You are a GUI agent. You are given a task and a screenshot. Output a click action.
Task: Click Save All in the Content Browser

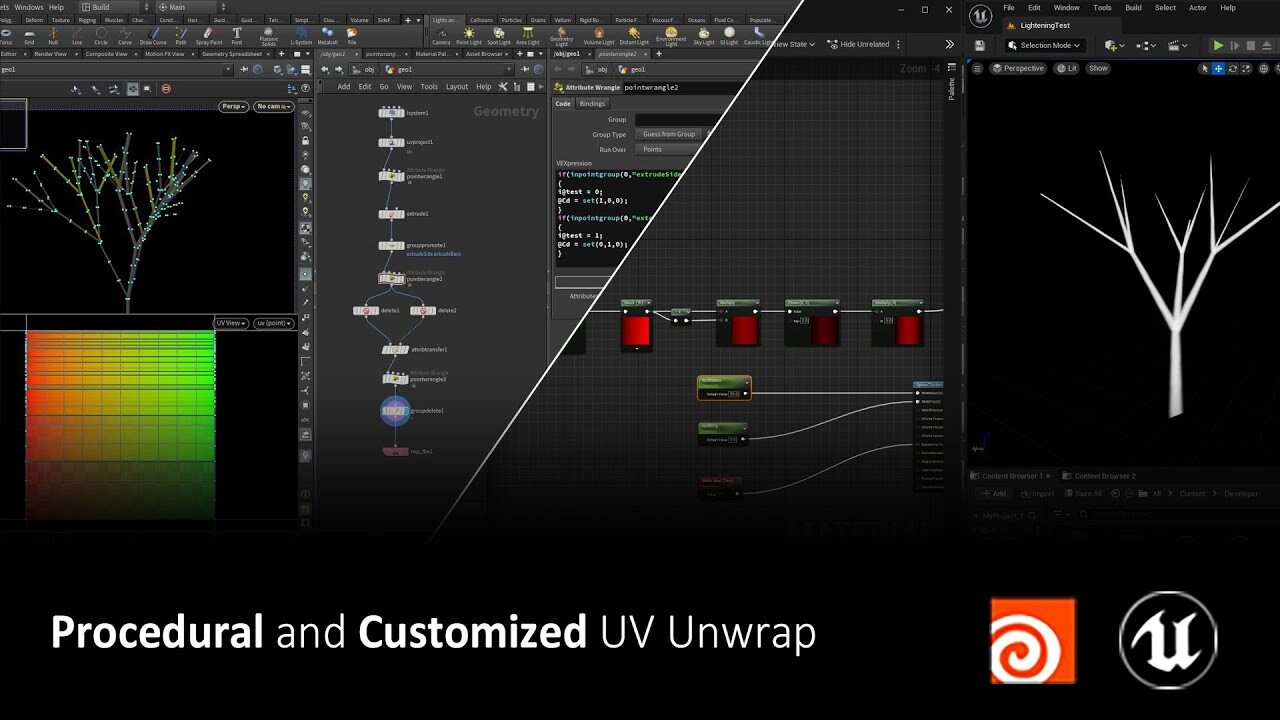click(x=1085, y=493)
